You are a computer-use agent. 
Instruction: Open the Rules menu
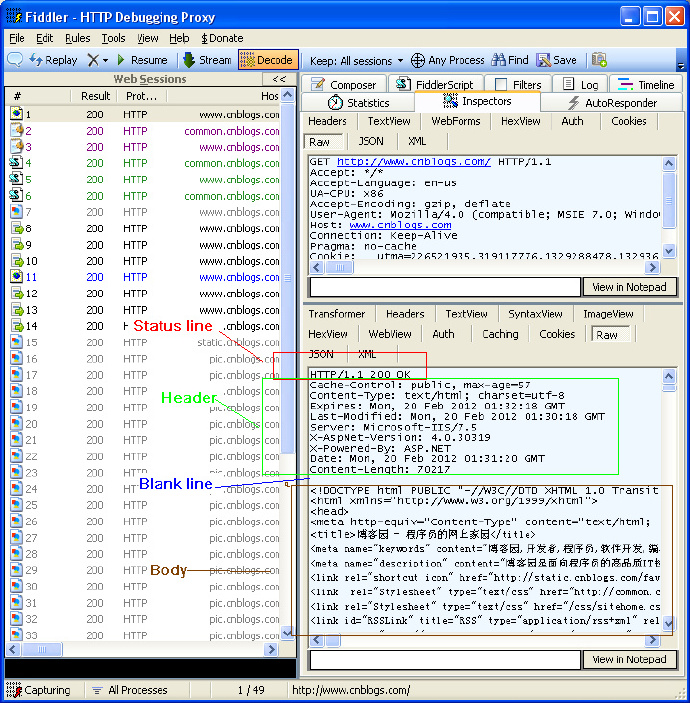click(x=78, y=38)
